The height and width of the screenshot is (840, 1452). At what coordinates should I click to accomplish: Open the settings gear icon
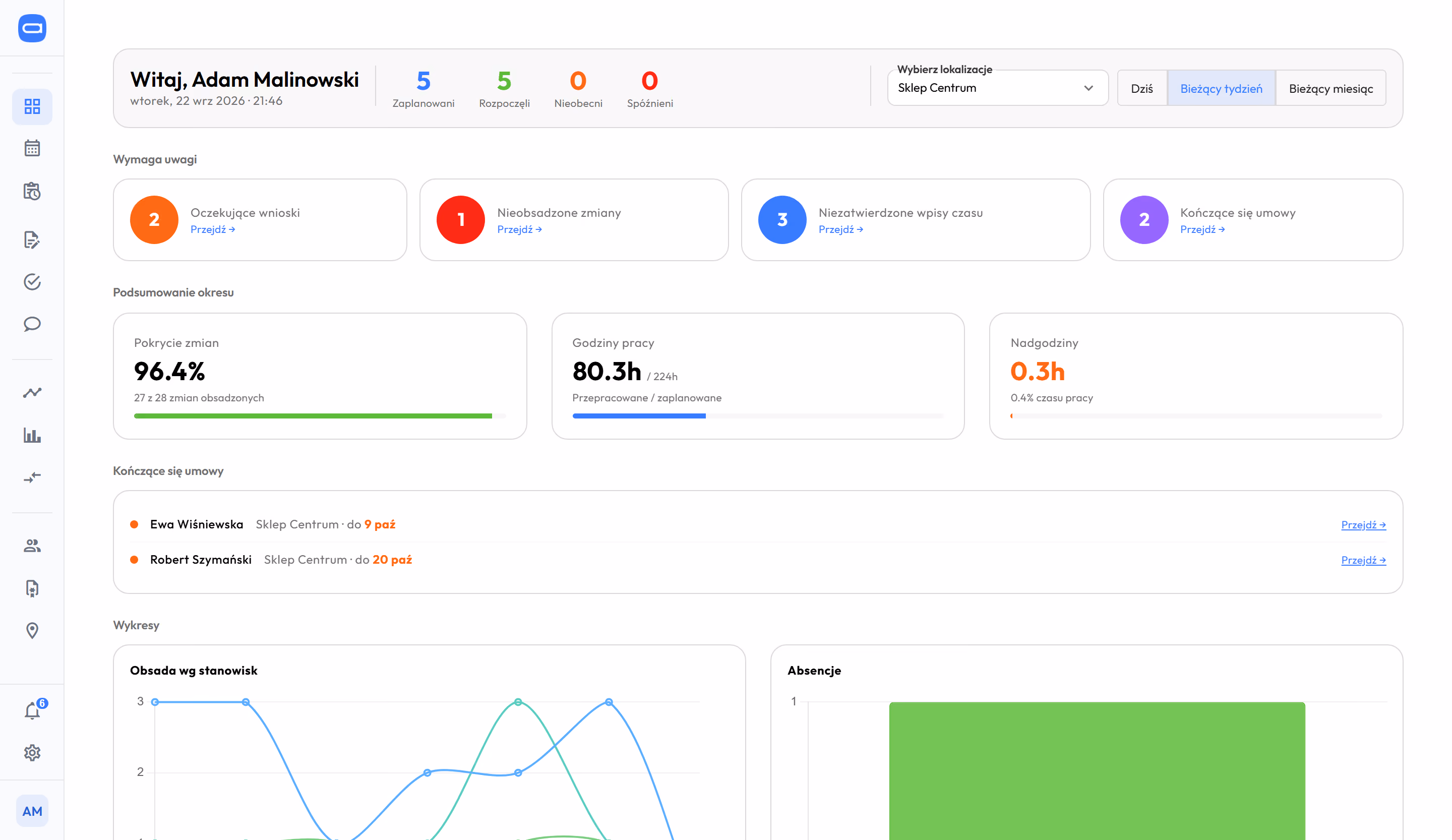[x=32, y=753]
